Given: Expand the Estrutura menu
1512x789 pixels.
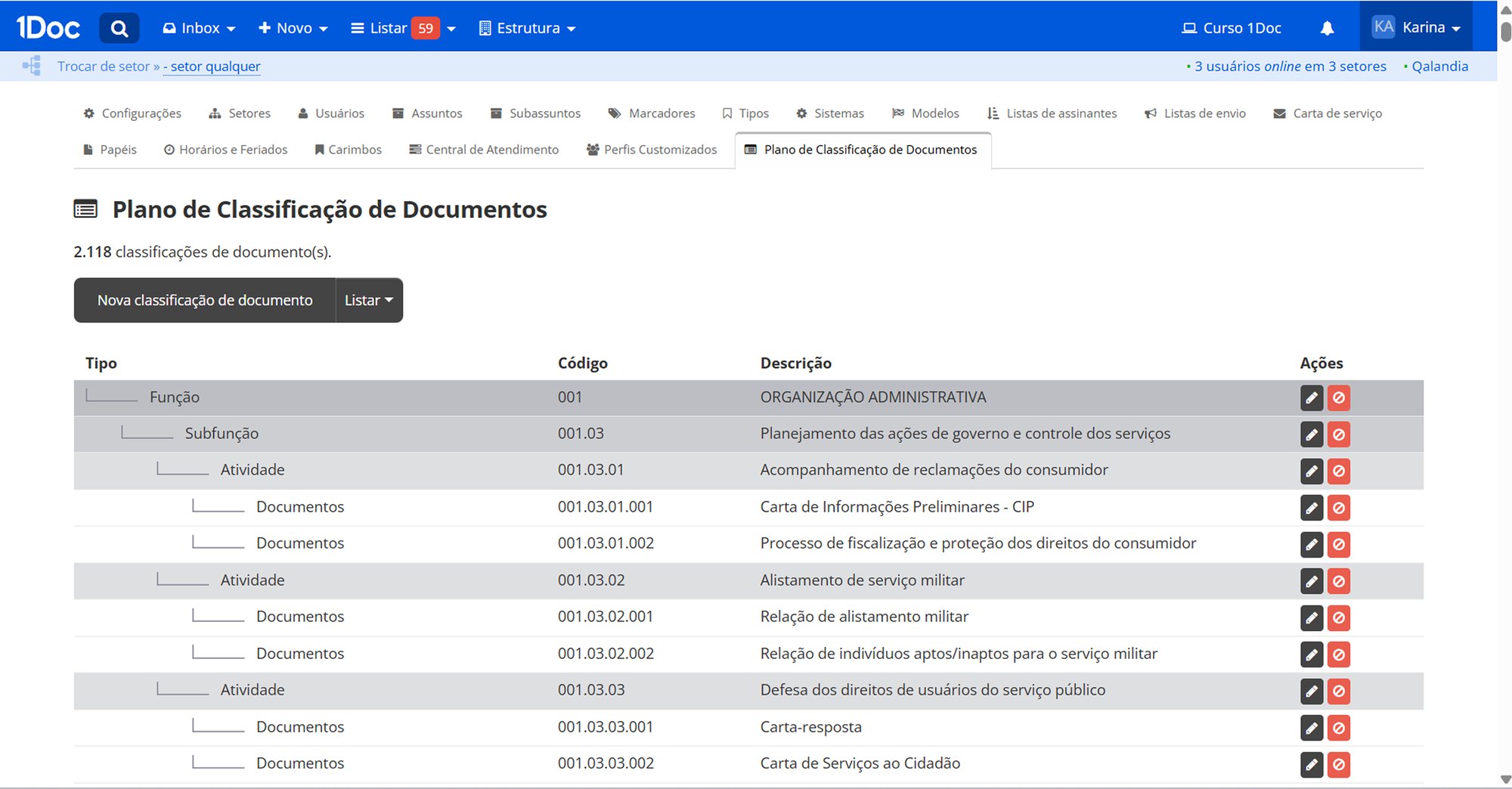Looking at the screenshot, I should click(528, 28).
